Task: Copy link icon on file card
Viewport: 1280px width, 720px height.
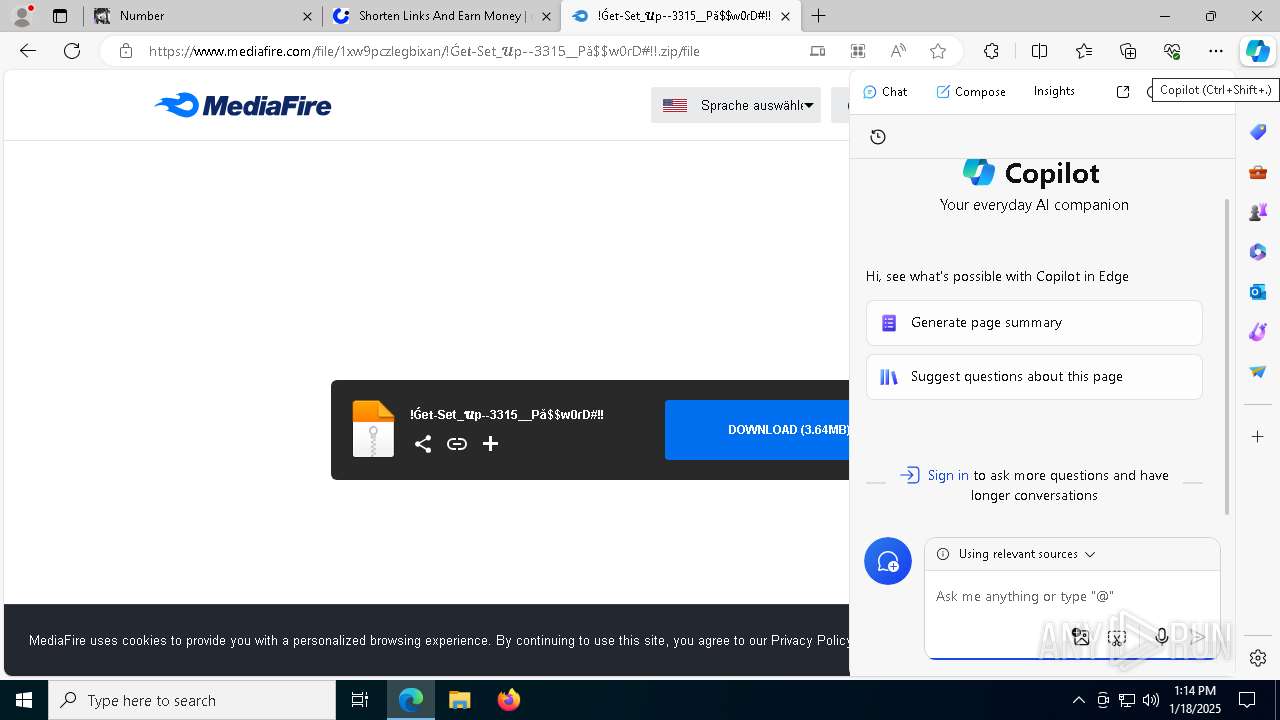Action: [x=457, y=444]
